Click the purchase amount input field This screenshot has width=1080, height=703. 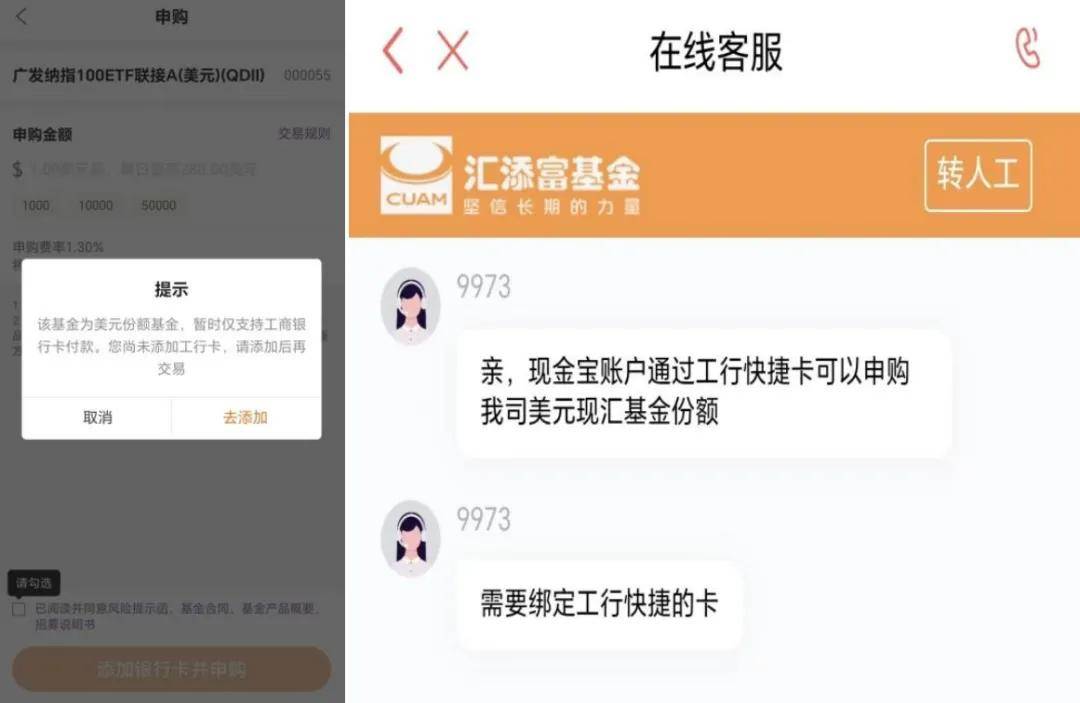172,169
